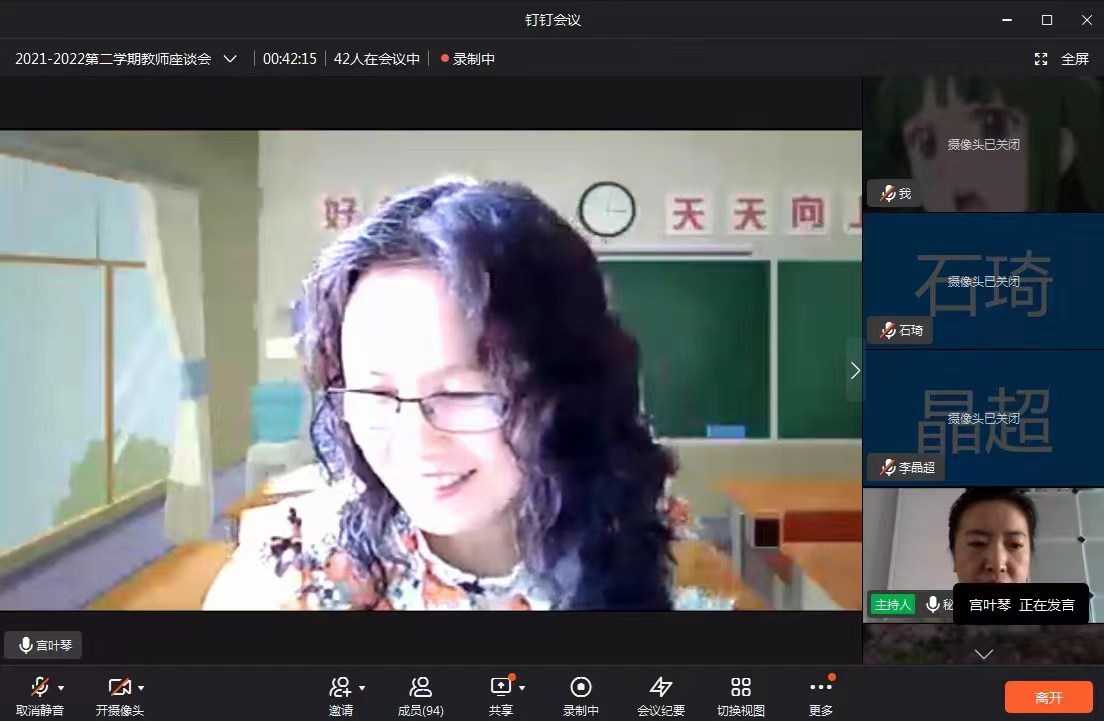Enter 全屏 fullscreen mode
1104x721 pixels.
(1062, 59)
